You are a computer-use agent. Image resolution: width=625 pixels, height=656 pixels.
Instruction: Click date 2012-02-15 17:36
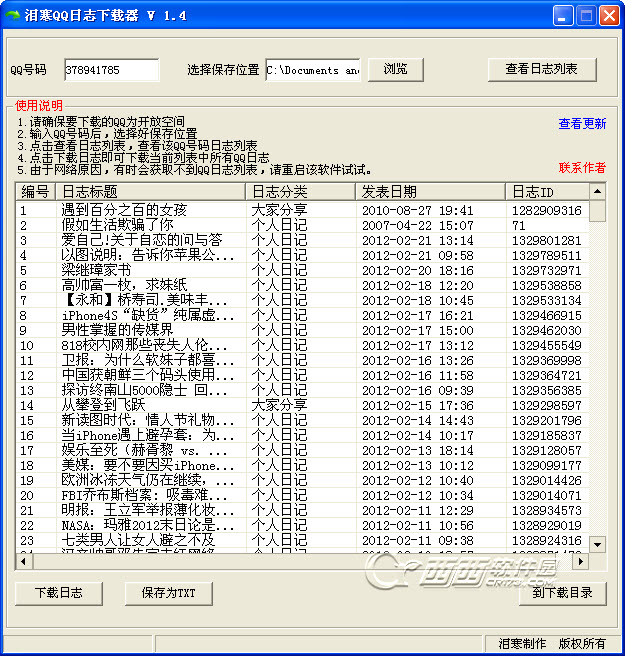(x=418, y=406)
